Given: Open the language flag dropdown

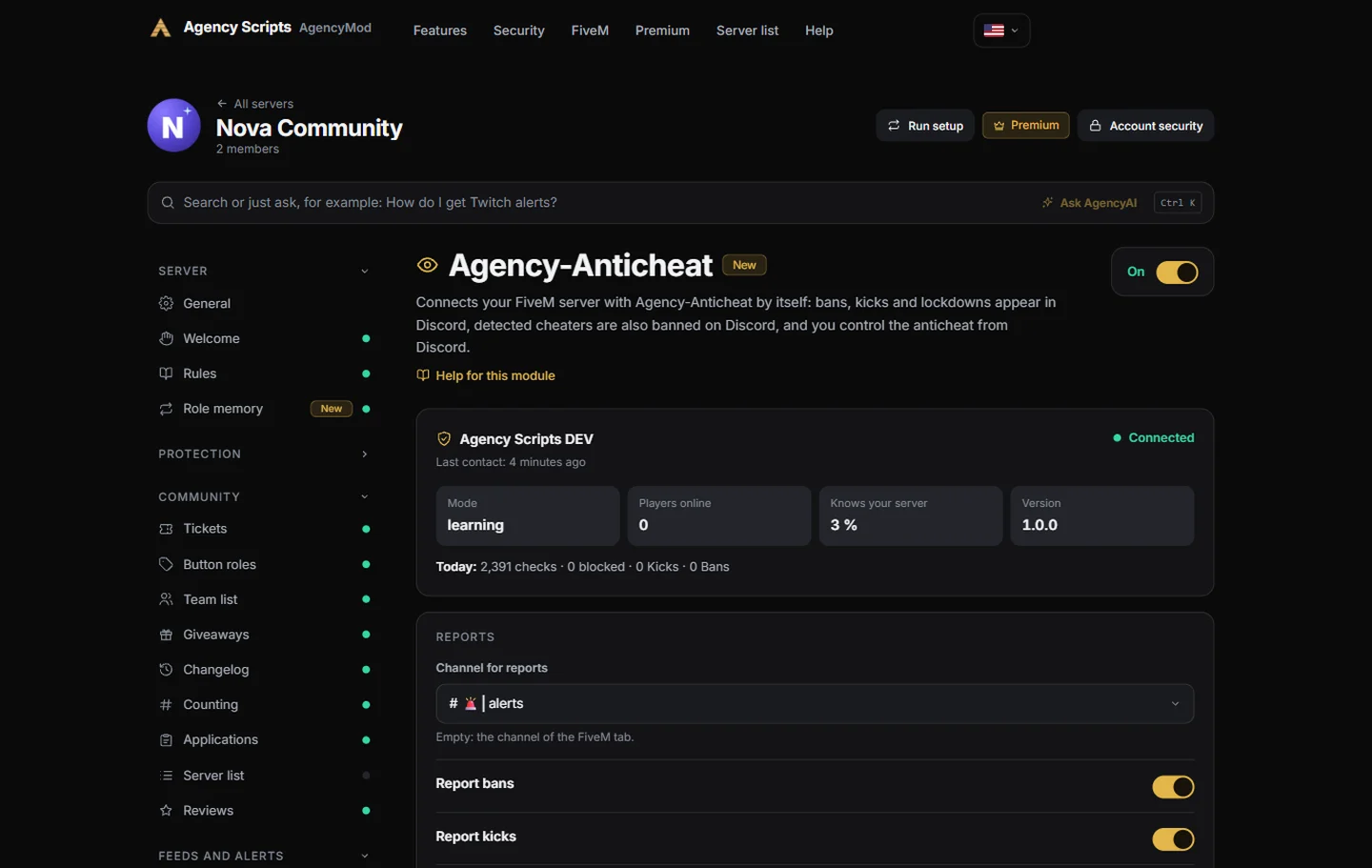Looking at the screenshot, I should (x=1001, y=30).
